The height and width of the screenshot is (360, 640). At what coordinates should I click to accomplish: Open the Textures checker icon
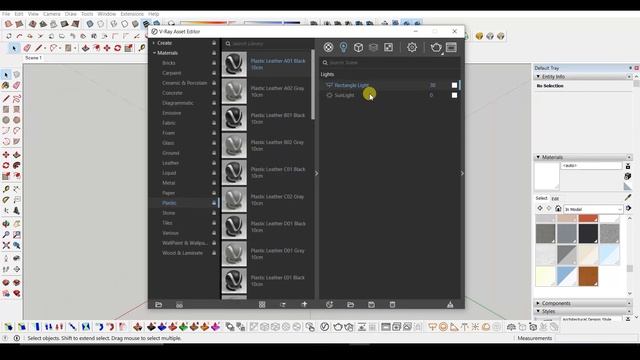388,47
